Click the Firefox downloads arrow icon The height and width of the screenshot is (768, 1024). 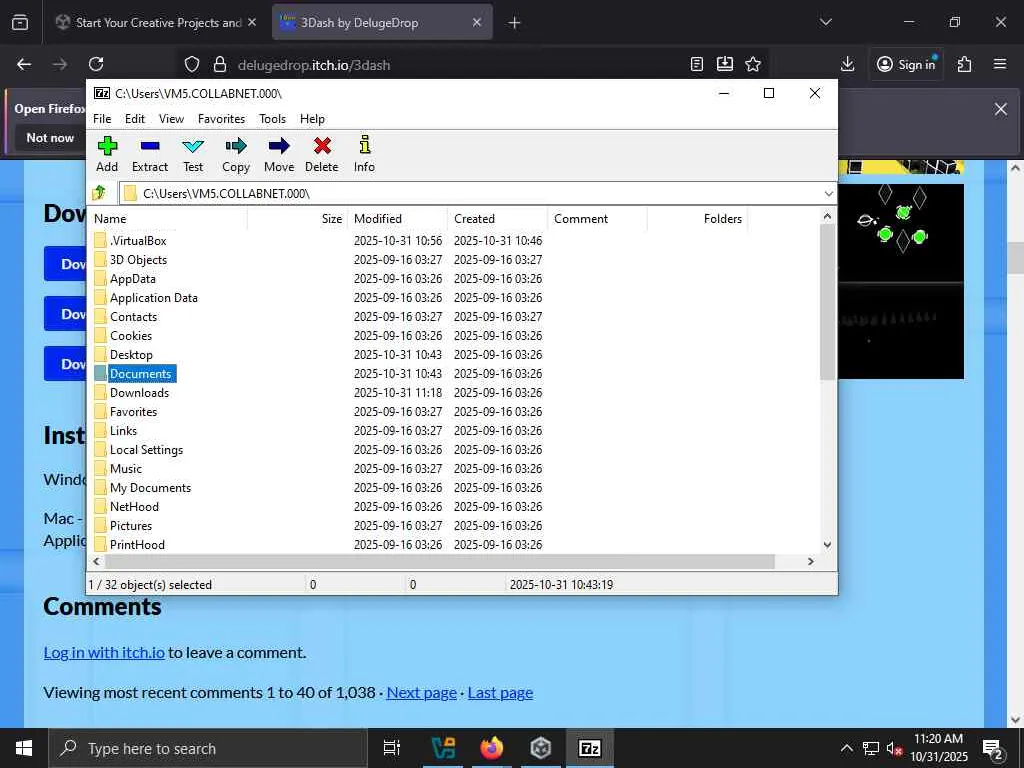[847, 64]
